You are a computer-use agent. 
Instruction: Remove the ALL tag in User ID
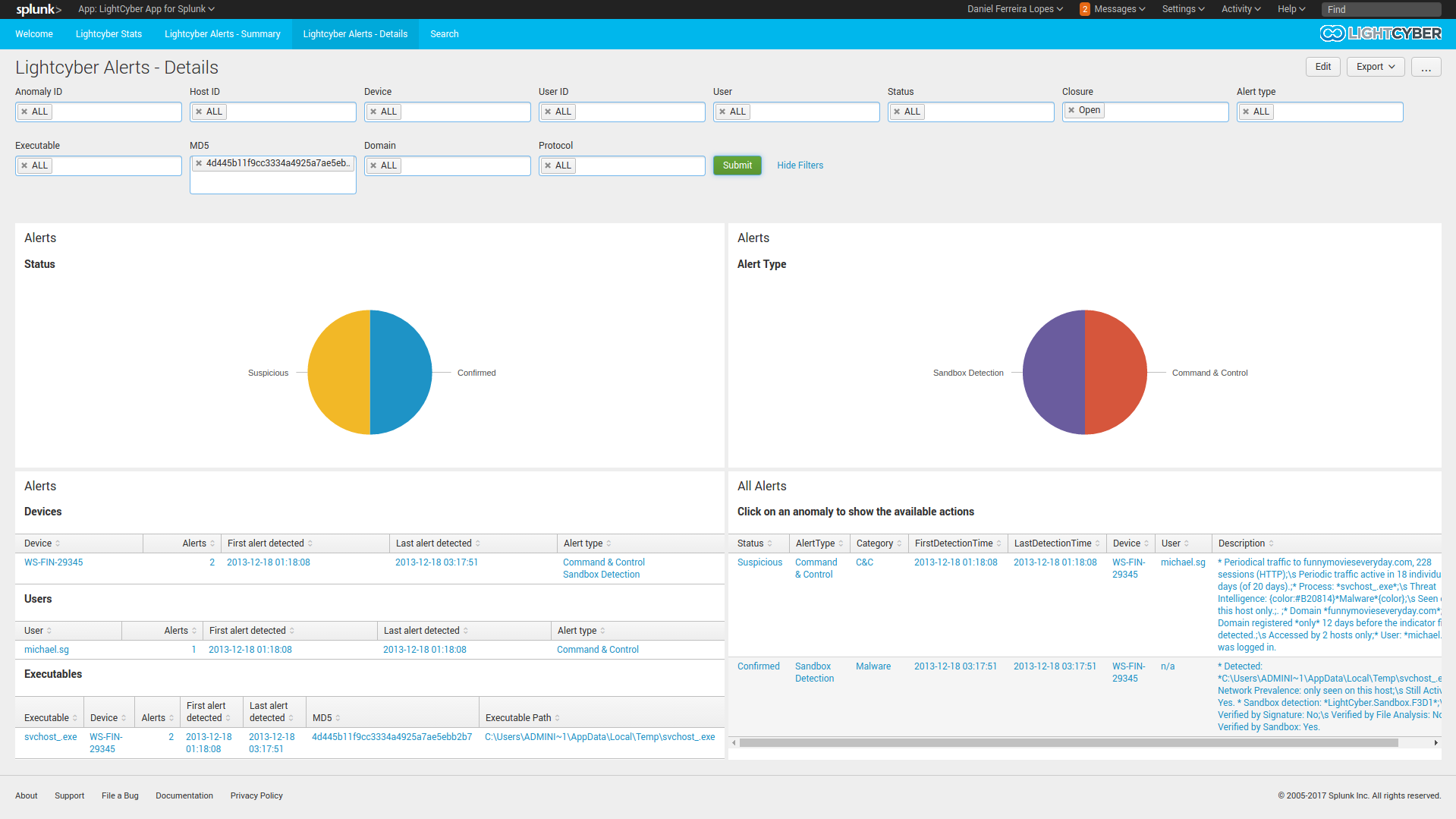(x=549, y=112)
